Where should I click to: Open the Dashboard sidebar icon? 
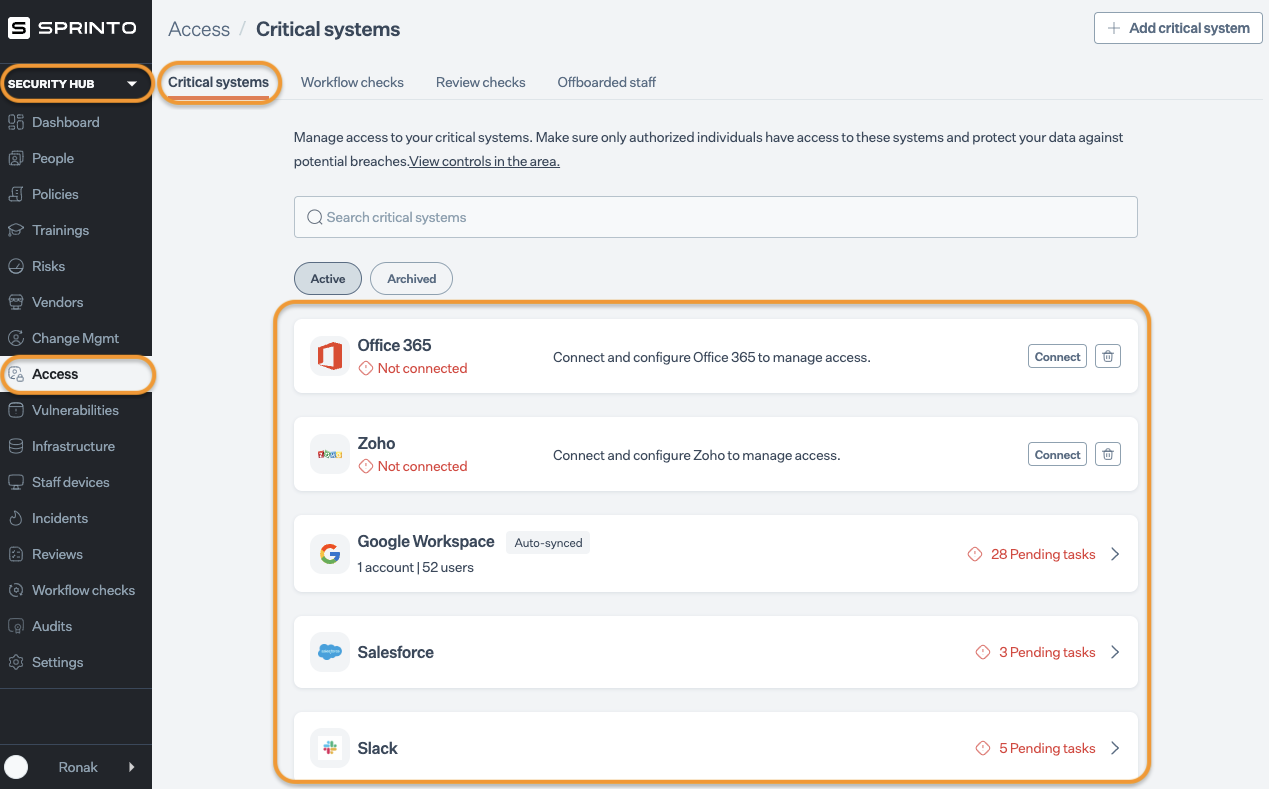pyautogui.click(x=15, y=122)
